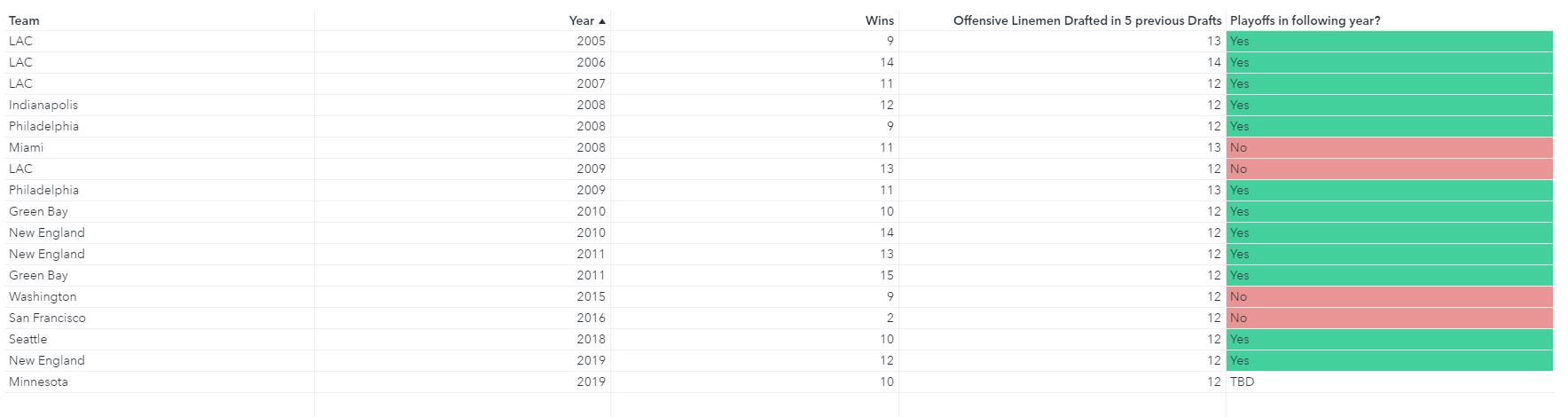Click the green Yes cell for Seattle
Screen dimensions: 1568x417
click(1389, 339)
